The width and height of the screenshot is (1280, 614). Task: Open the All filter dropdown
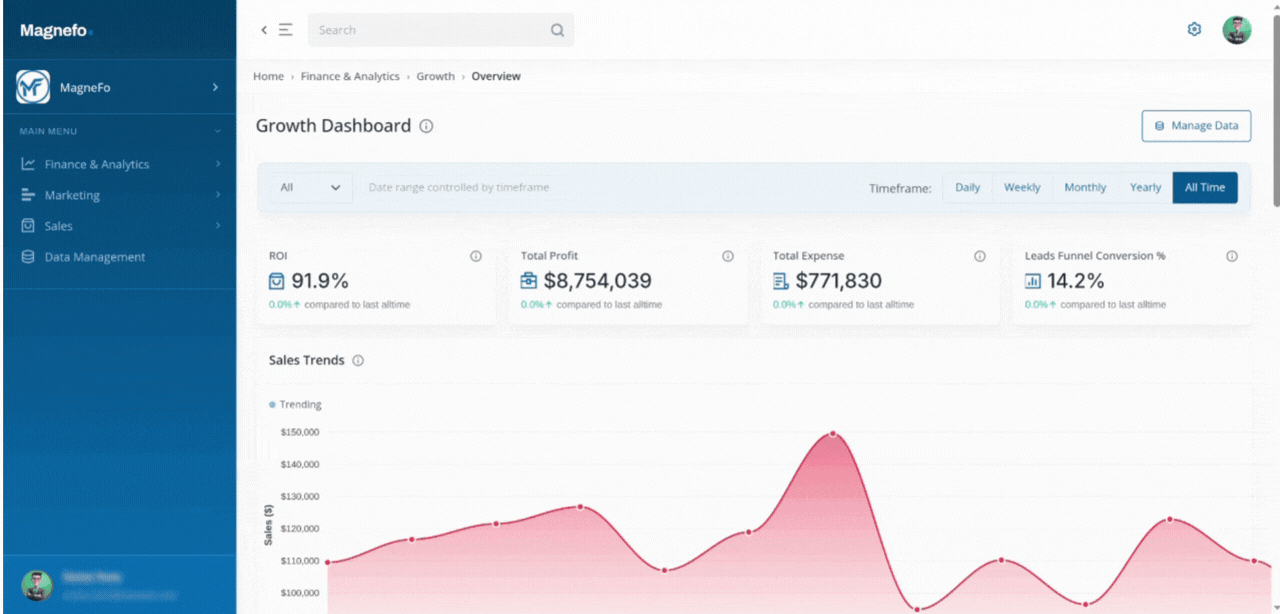311,187
